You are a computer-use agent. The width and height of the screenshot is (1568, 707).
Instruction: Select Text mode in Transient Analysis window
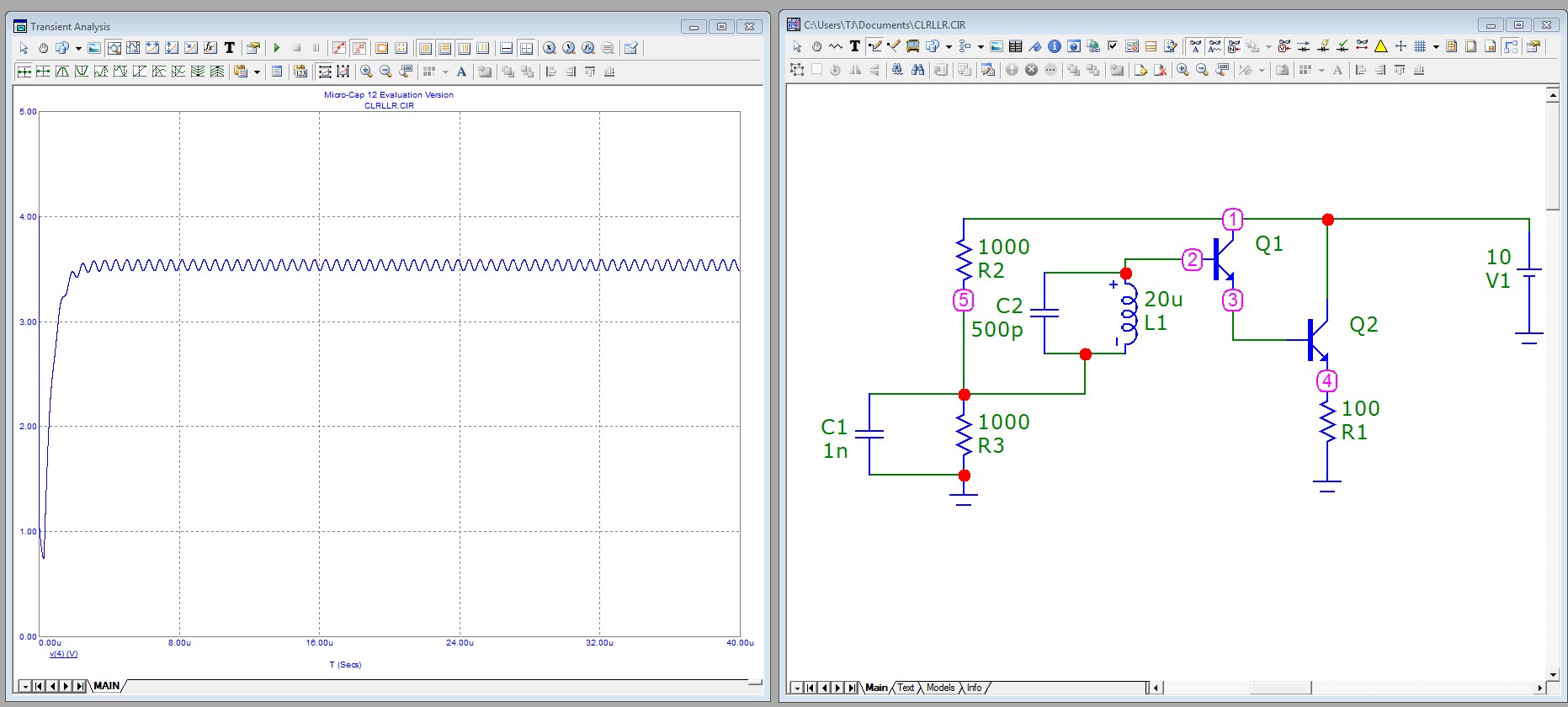pyautogui.click(x=230, y=48)
